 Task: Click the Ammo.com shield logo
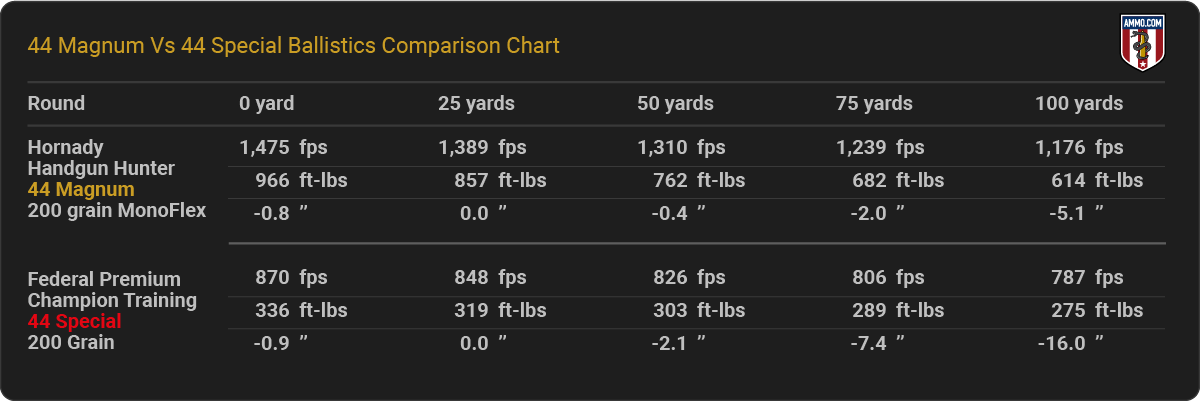pos(1140,44)
